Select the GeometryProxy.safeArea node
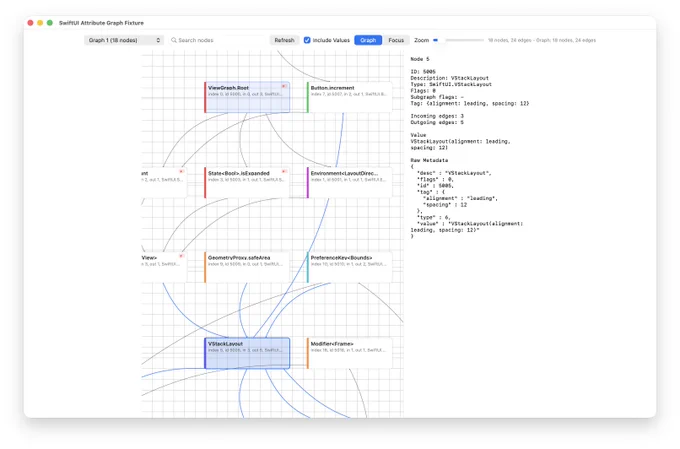 click(x=247, y=267)
